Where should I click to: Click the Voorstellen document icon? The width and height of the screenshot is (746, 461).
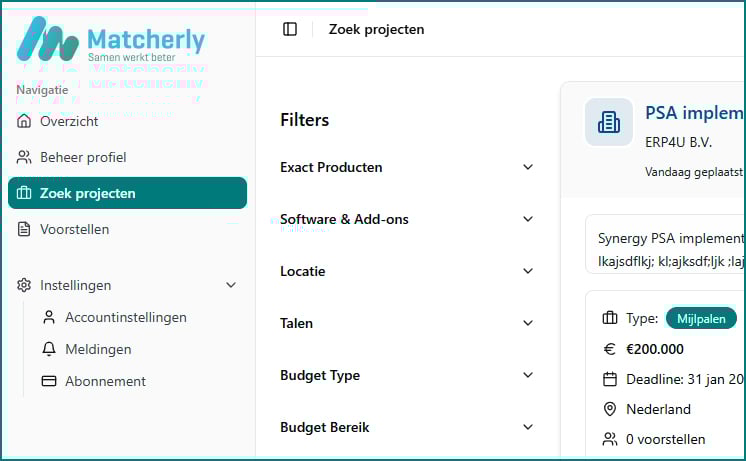click(x=24, y=229)
